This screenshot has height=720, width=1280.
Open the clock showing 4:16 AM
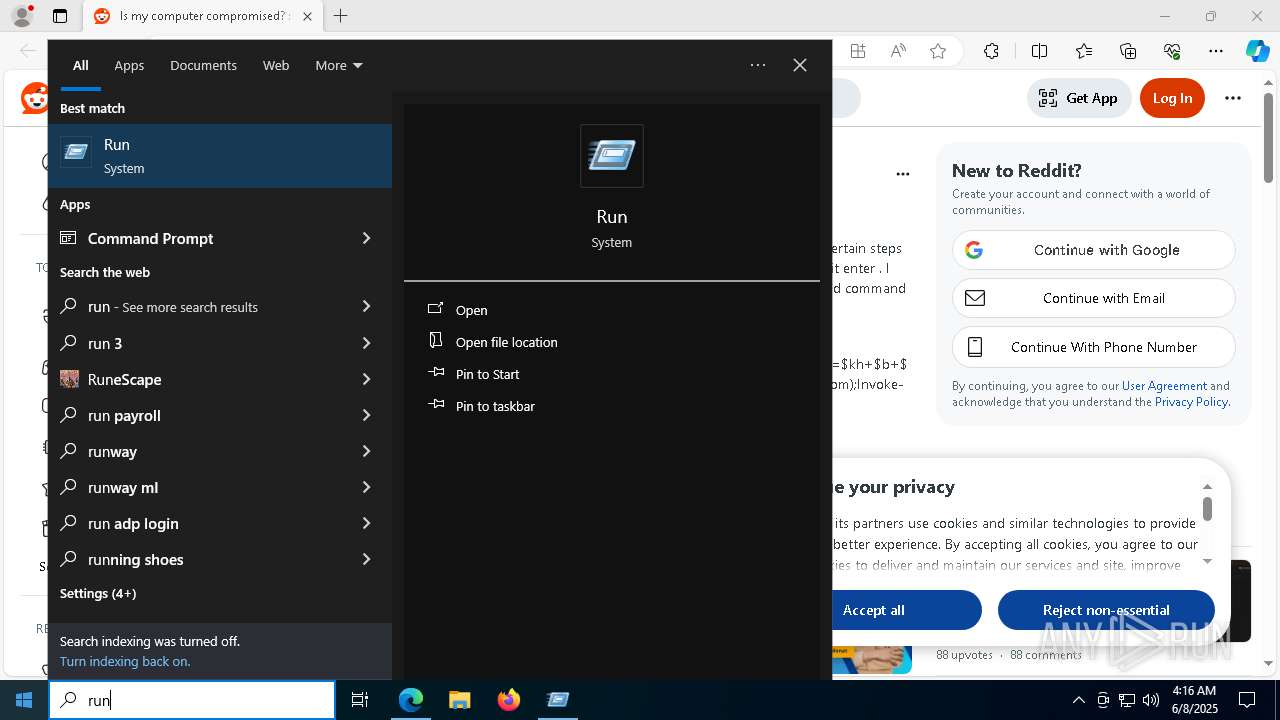pos(1193,700)
